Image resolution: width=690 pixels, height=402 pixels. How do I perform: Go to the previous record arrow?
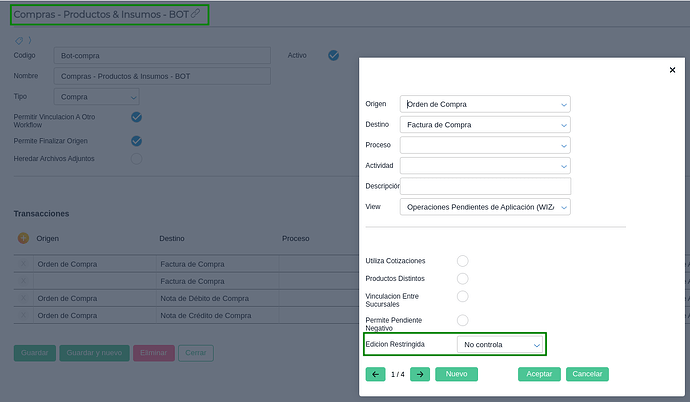point(376,374)
